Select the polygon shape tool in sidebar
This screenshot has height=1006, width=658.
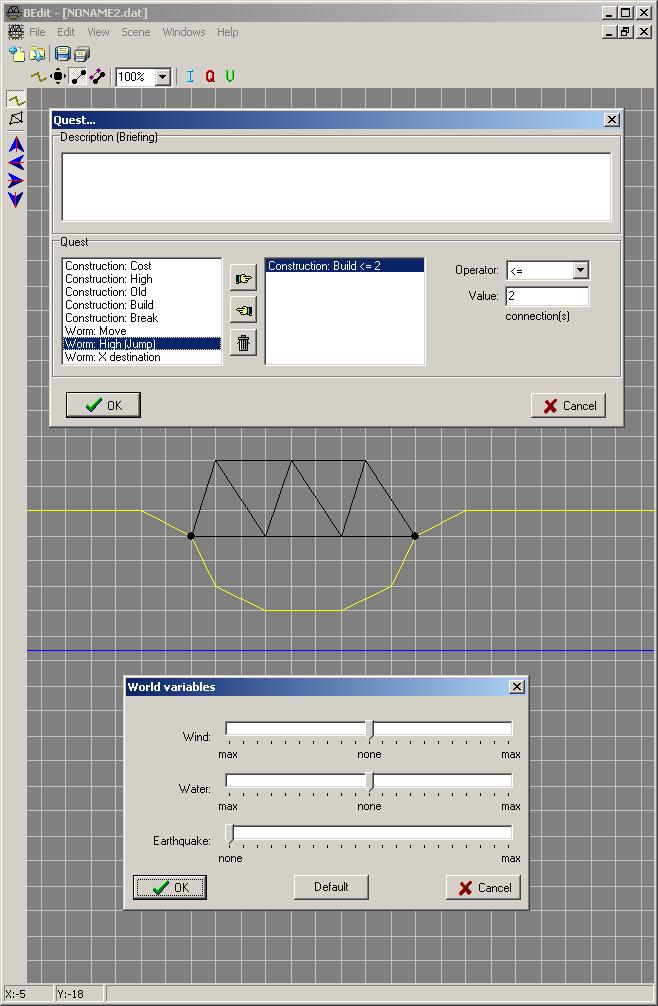coord(16,118)
